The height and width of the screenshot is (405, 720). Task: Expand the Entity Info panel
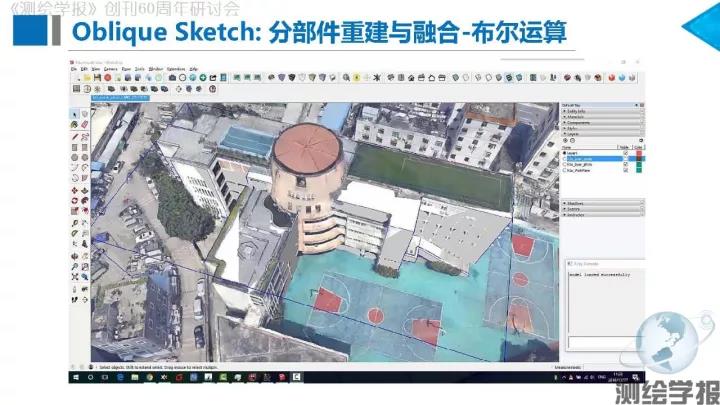tap(602, 111)
